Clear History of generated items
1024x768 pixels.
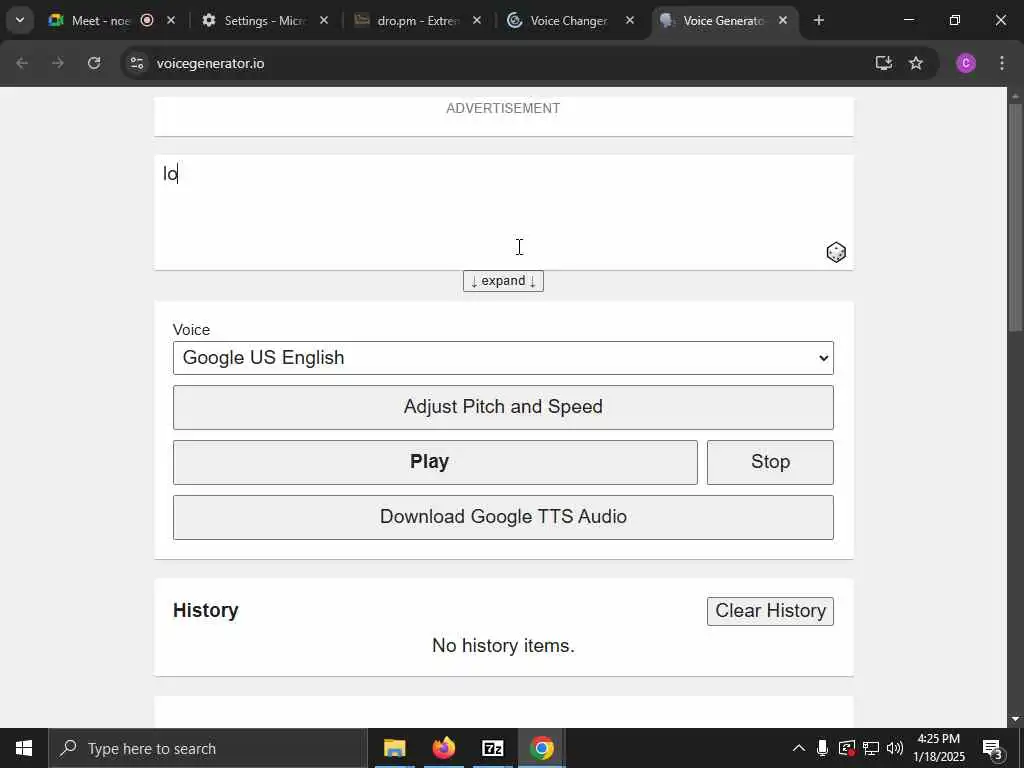tap(770, 611)
